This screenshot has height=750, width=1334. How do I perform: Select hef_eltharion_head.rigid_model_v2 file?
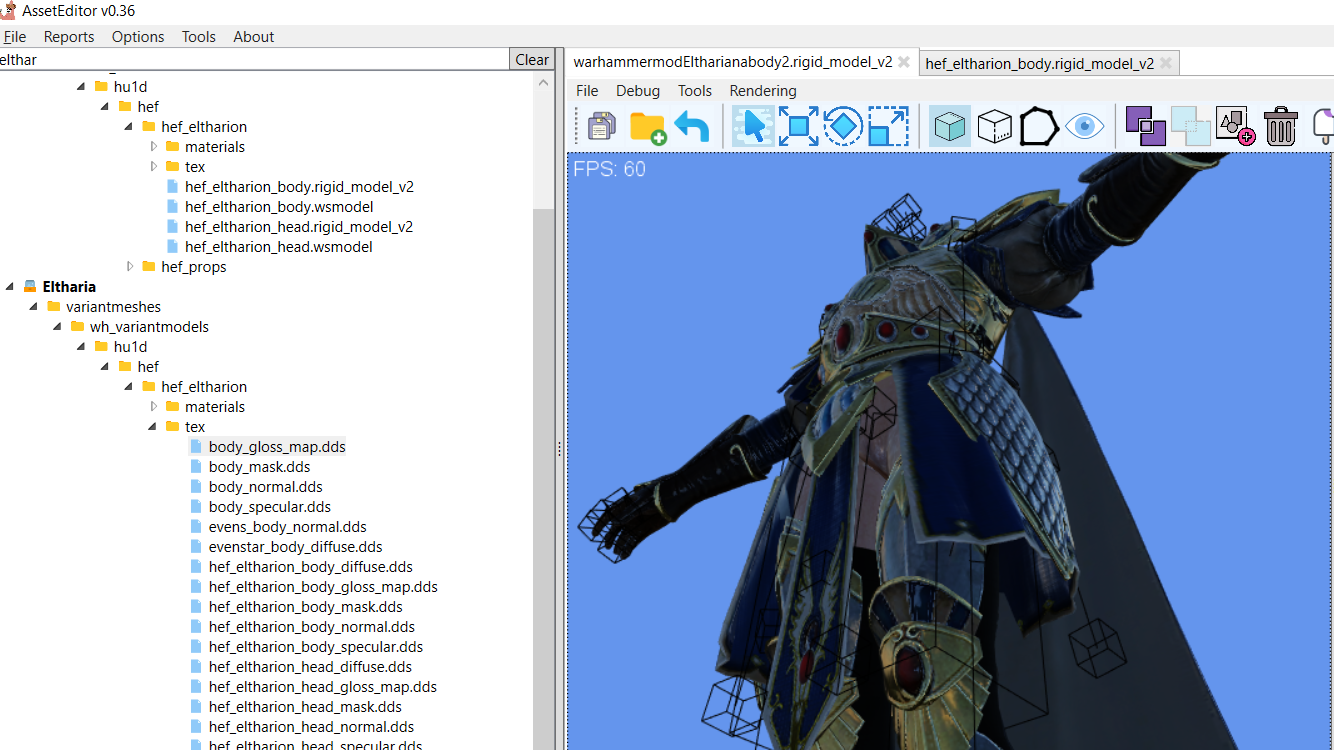[x=299, y=226]
